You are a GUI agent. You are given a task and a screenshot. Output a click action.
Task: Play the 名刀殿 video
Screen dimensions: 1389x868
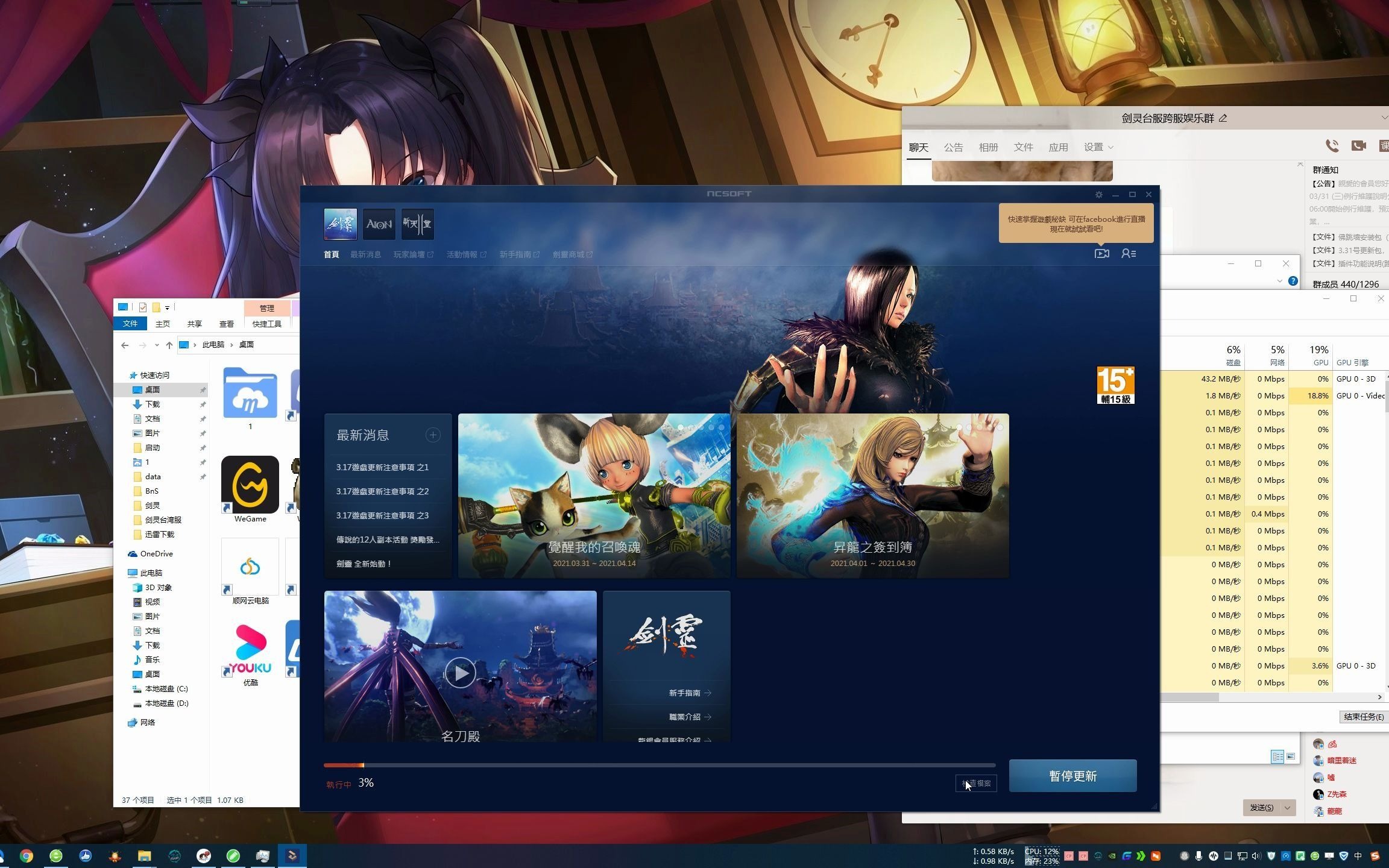pyautogui.click(x=460, y=673)
